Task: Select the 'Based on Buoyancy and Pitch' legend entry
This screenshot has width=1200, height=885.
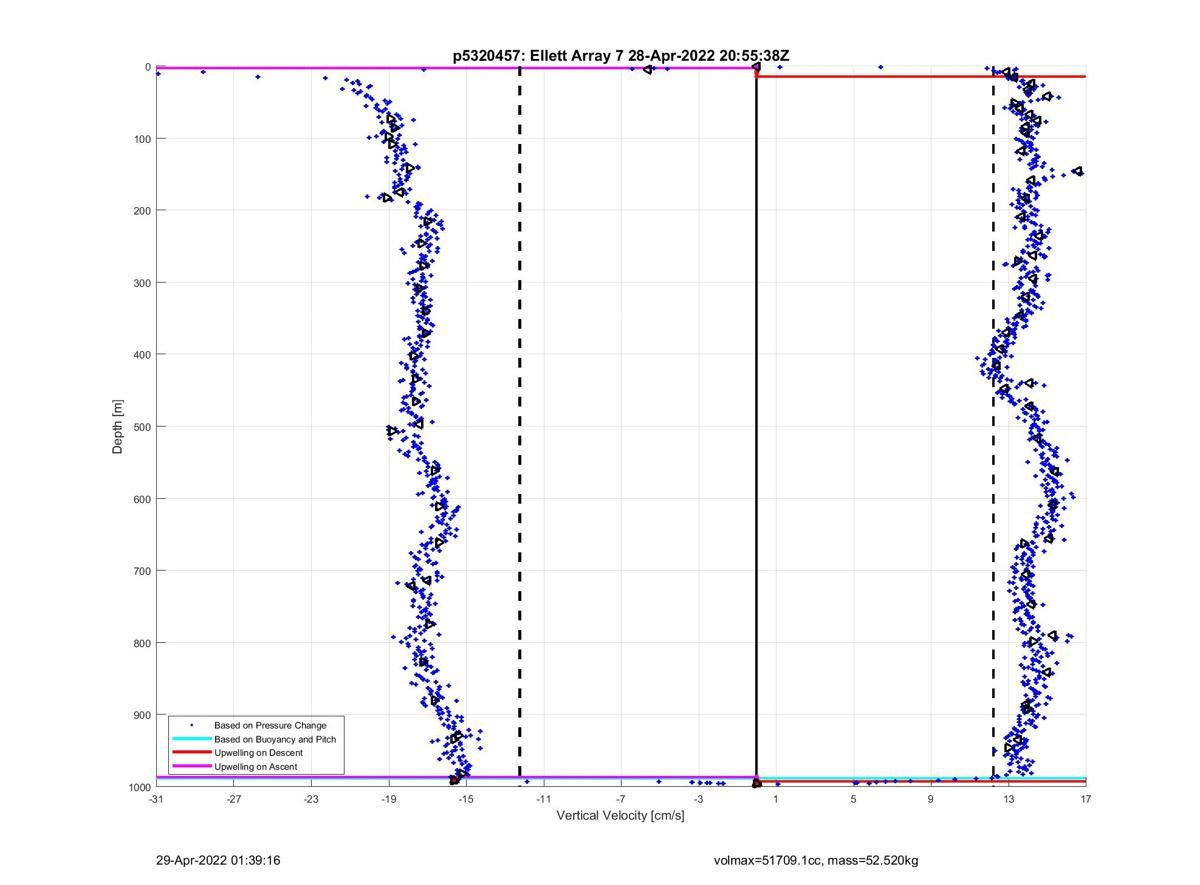Action: [275, 739]
